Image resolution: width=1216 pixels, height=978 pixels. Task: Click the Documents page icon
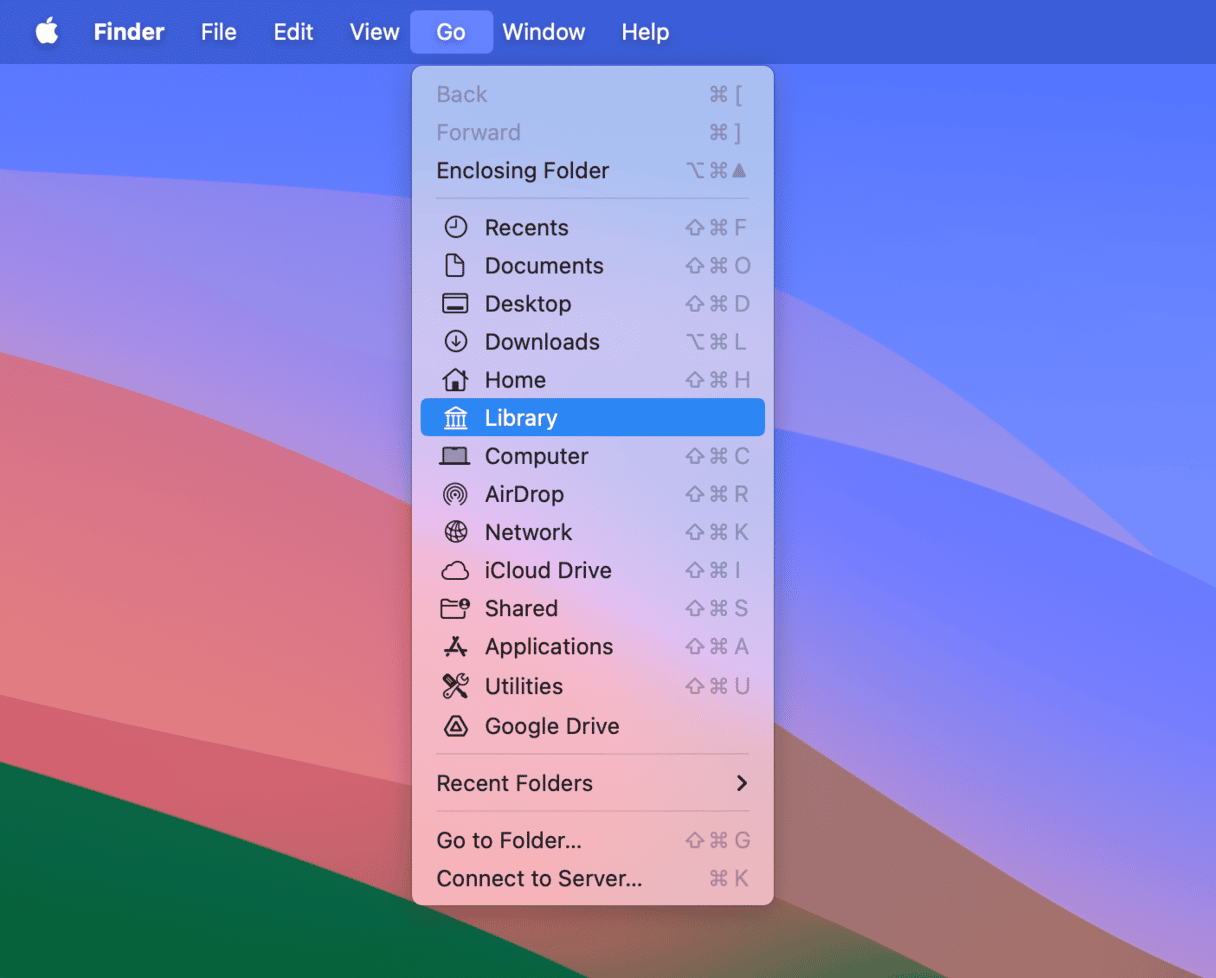tap(456, 266)
